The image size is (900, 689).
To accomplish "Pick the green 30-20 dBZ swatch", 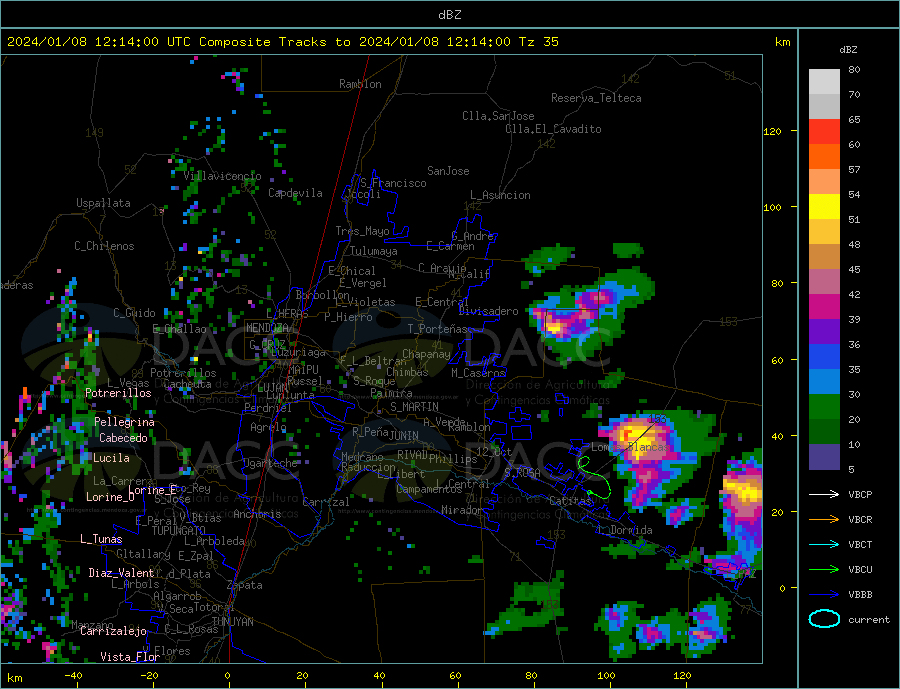I will 824,407.
